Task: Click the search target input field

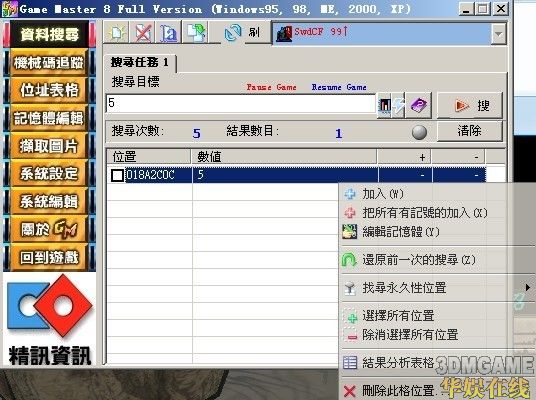Action: tap(241, 103)
